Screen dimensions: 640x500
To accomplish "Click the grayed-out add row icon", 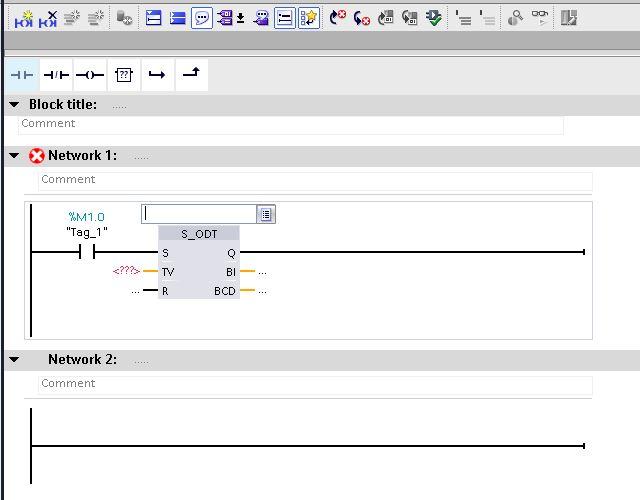I will coord(96,18).
